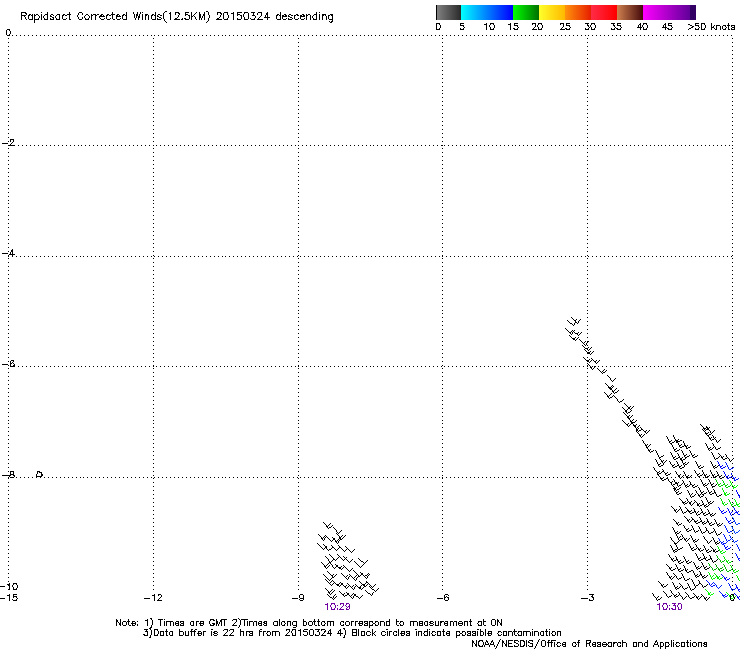Click the plot title 'Rapidscat Corrected Winds(12.5KM)'
This screenshot has width=740, height=650.
pos(115,17)
